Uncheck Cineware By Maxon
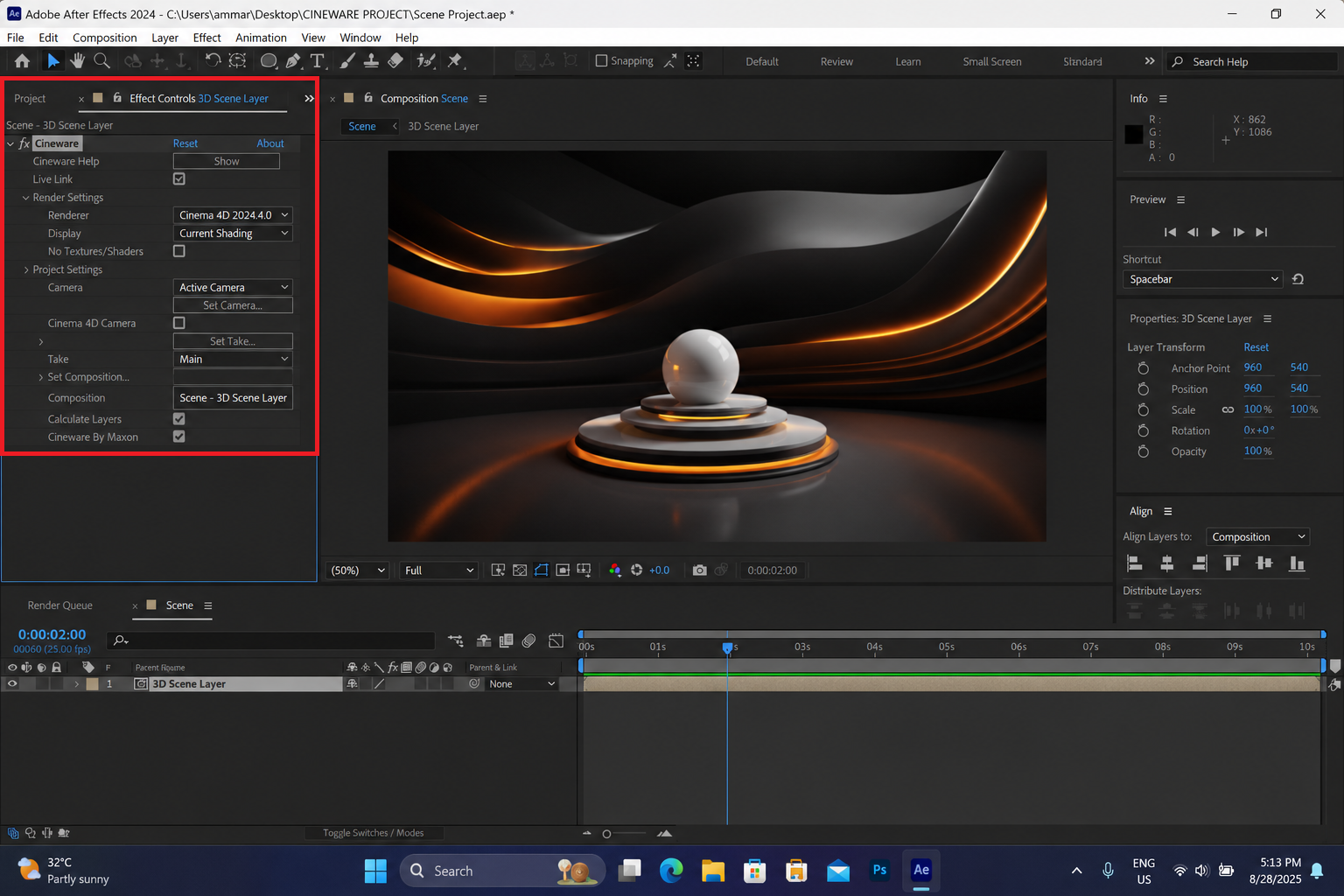This screenshot has width=1344, height=896. pyautogui.click(x=179, y=437)
